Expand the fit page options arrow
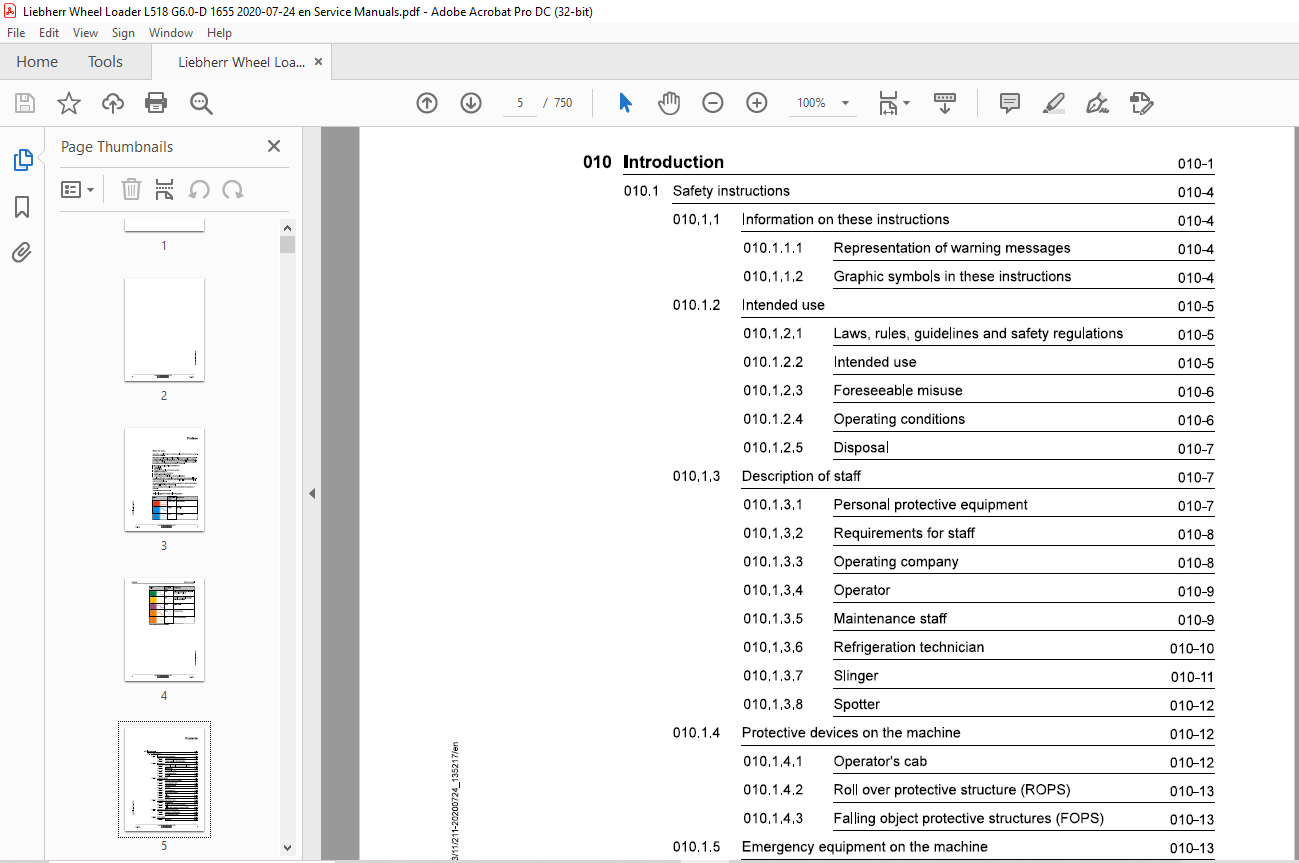This screenshot has width=1299, height=863. click(907, 102)
